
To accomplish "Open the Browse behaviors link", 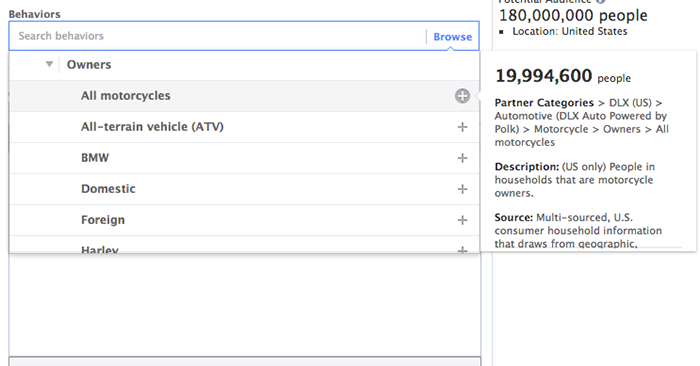I will pos(452,37).
